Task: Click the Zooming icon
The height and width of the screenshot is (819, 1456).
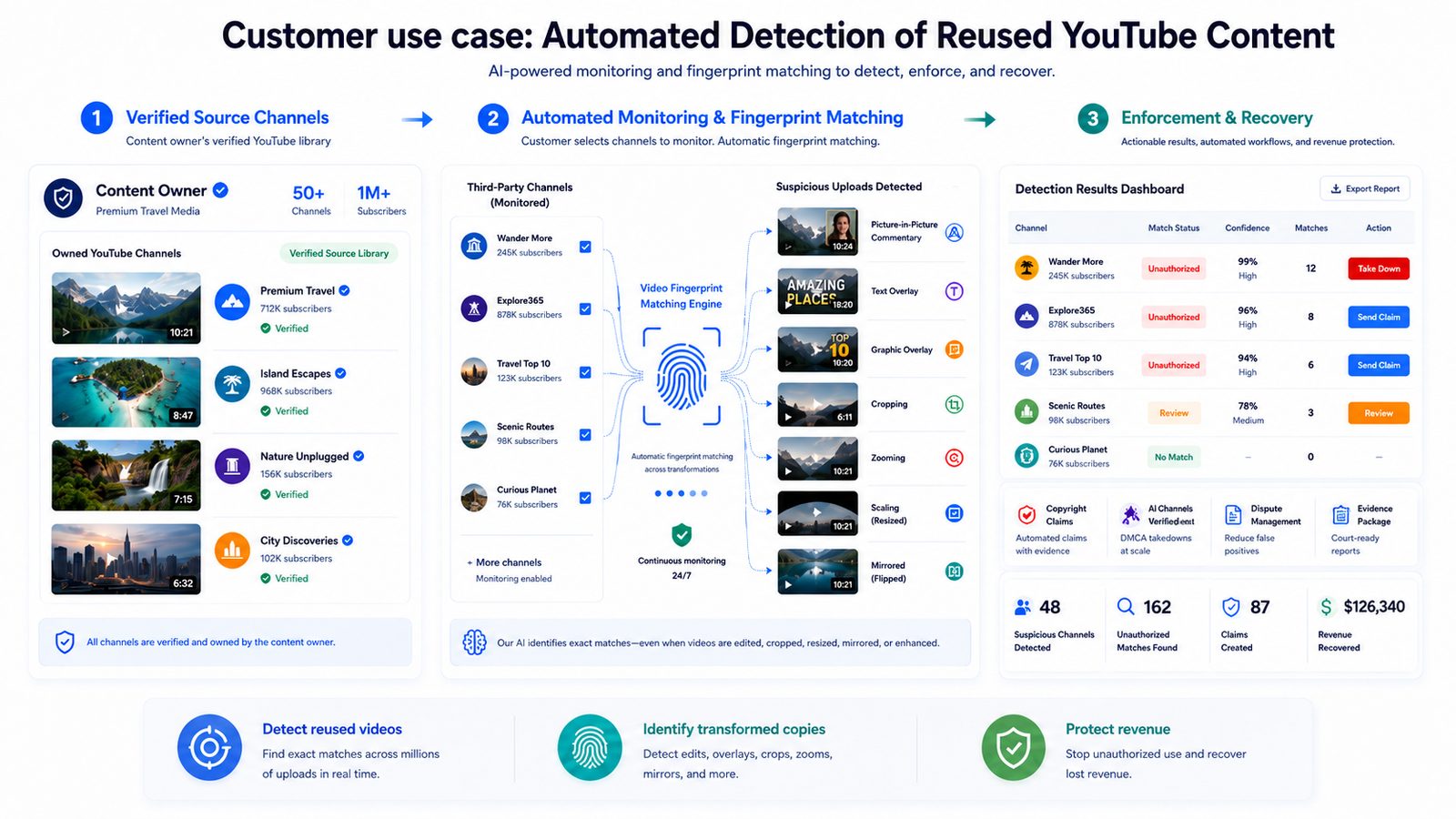Action: 954,458
